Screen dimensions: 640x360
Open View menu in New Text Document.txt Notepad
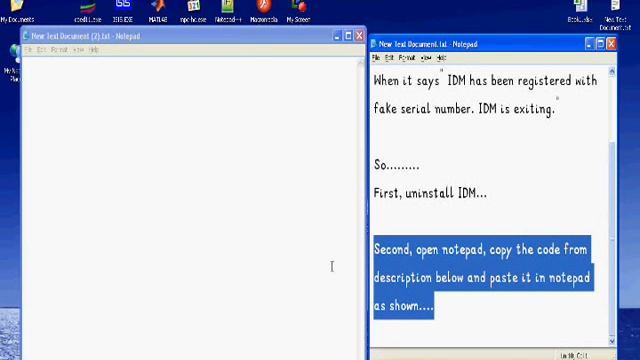tap(426, 58)
